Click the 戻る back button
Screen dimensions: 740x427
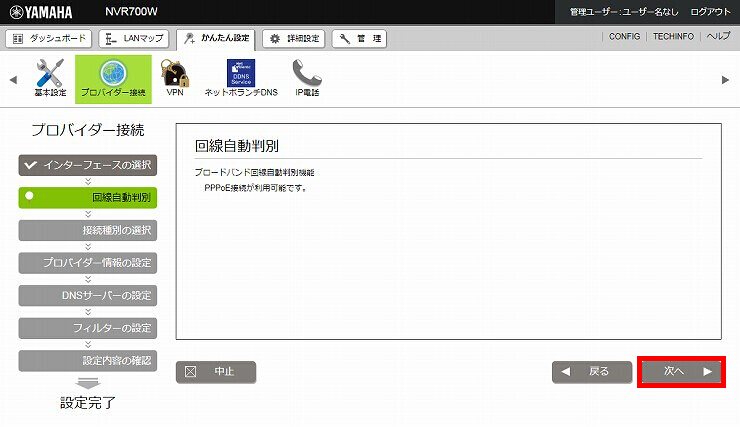tap(592, 372)
